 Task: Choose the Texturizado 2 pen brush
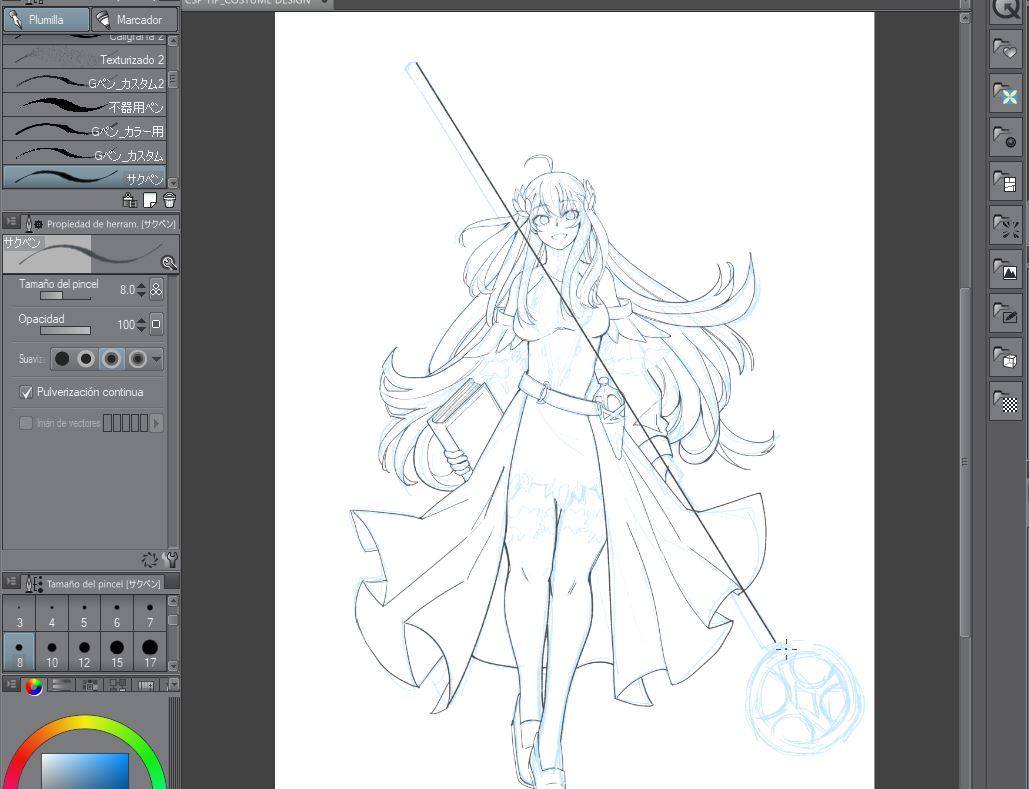point(85,59)
